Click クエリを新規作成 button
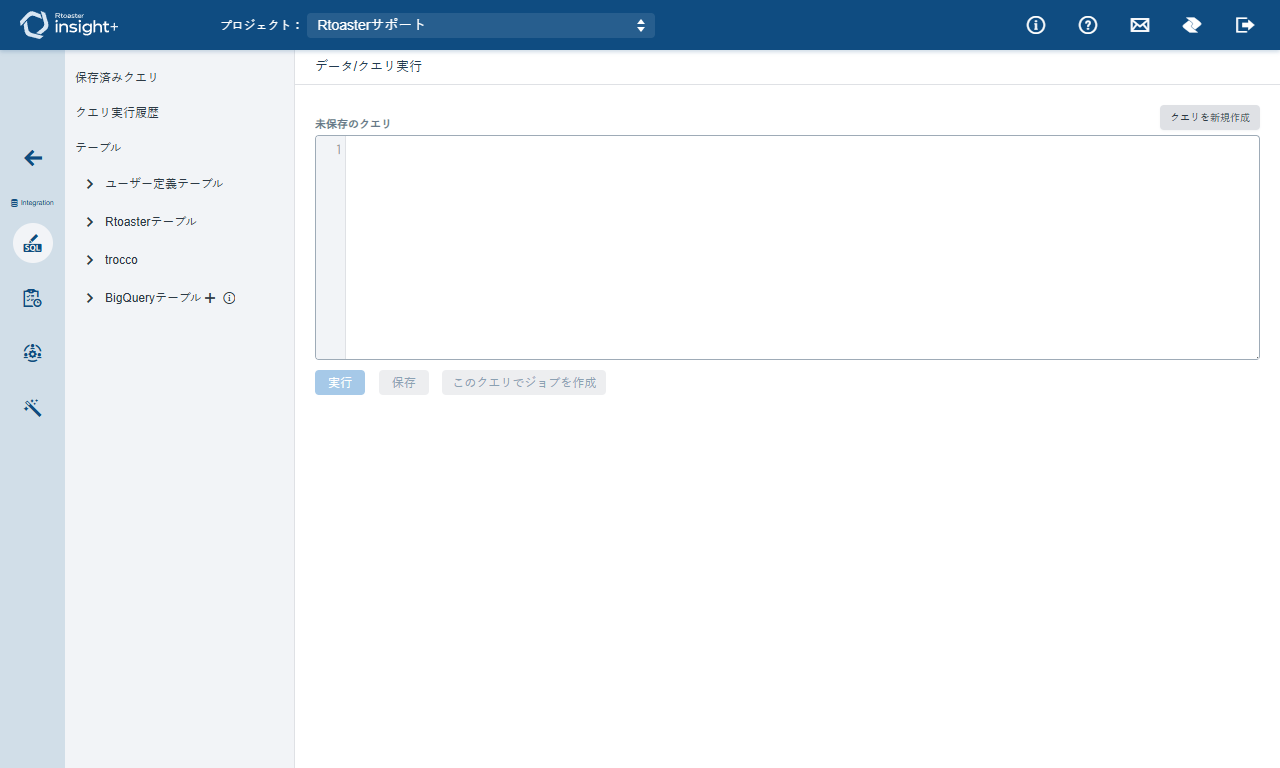The width and height of the screenshot is (1280, 768). pos(1210,117)
